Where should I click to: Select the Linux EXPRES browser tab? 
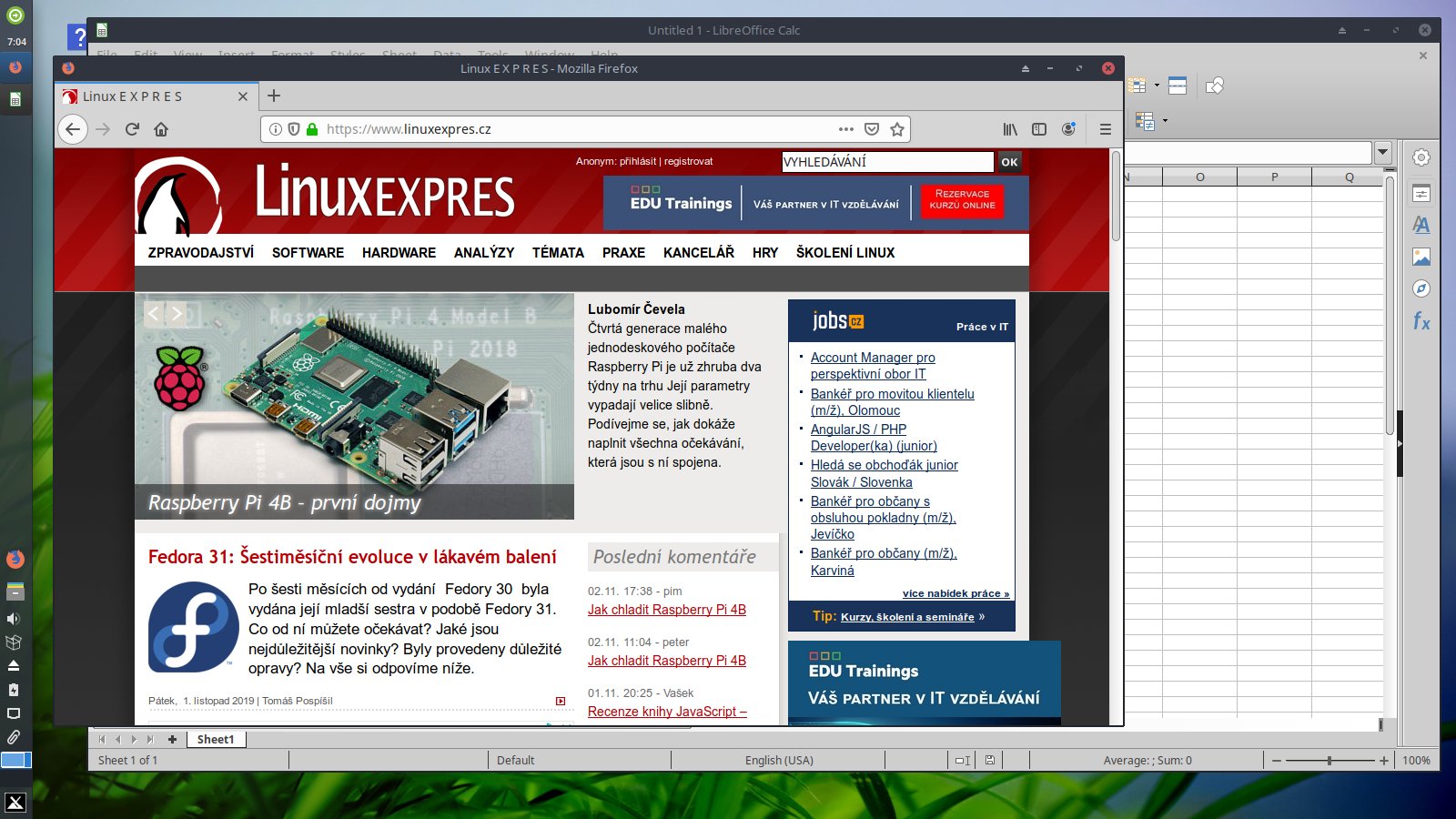point(157,96)
